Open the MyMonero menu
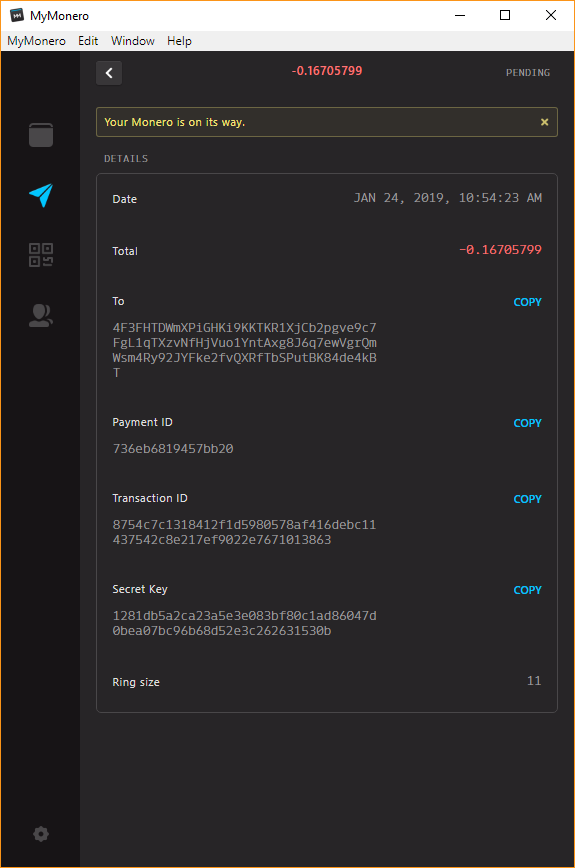Image resolution: width=575 pixels, height=868 pixels. point(37,41)
